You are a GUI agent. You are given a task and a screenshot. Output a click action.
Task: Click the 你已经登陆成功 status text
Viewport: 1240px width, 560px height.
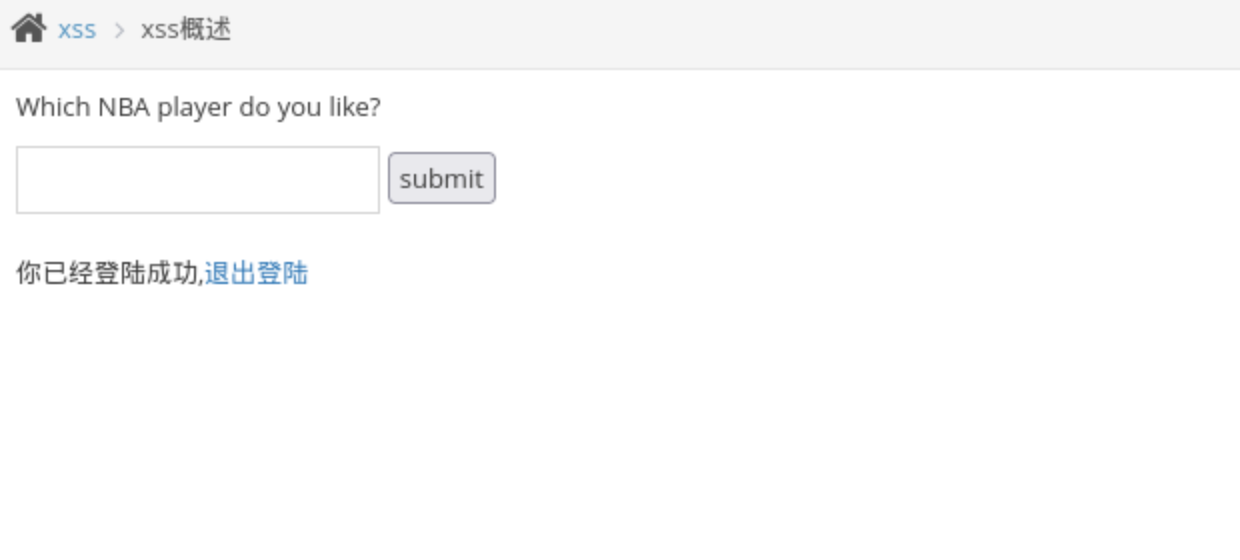point(108,273)
